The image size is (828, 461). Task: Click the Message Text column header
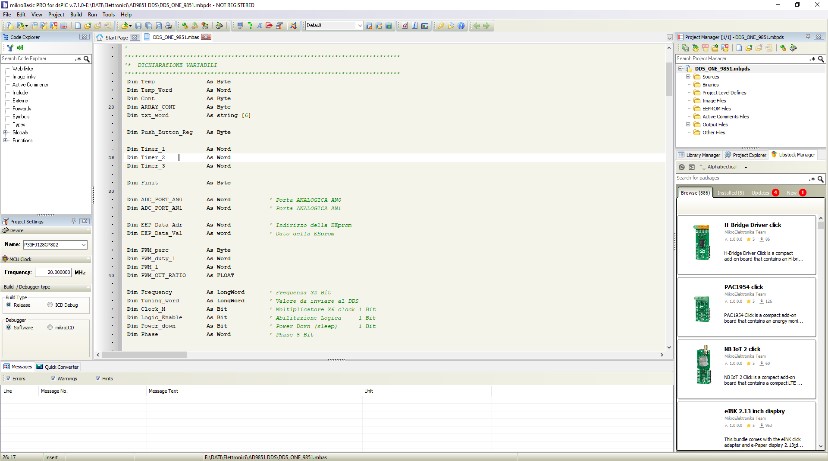(x=254, y=391)
